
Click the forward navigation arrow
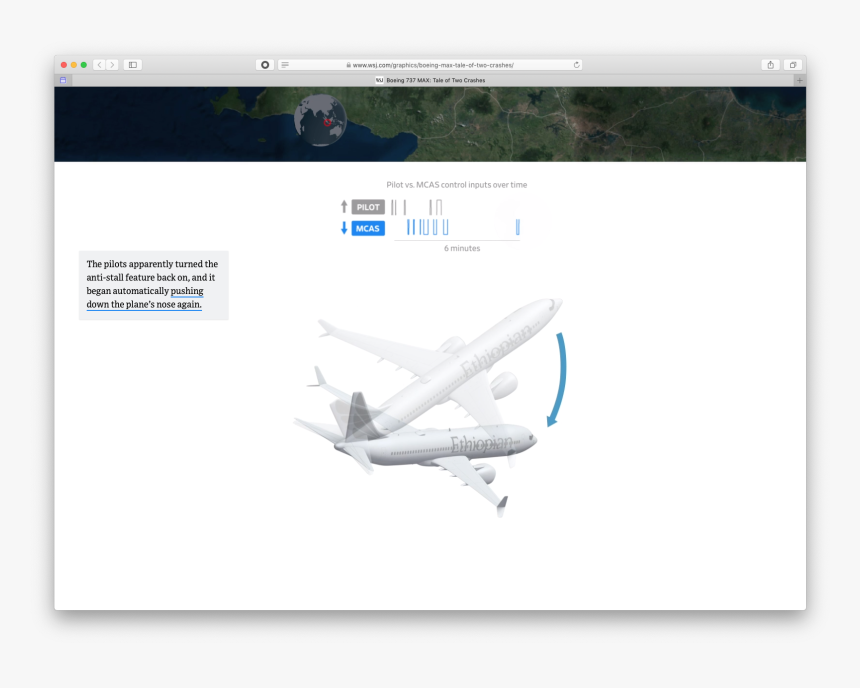click(x=111, y=64)
